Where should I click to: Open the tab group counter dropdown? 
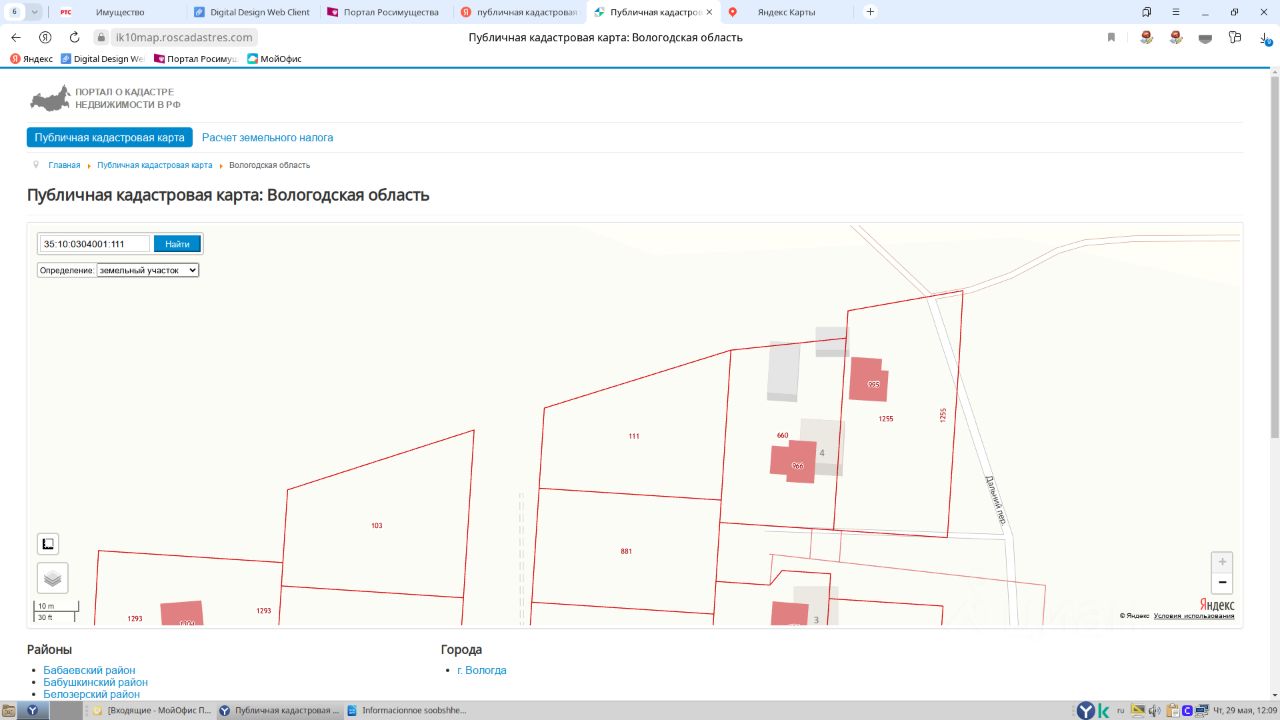(x=35, y=12)
